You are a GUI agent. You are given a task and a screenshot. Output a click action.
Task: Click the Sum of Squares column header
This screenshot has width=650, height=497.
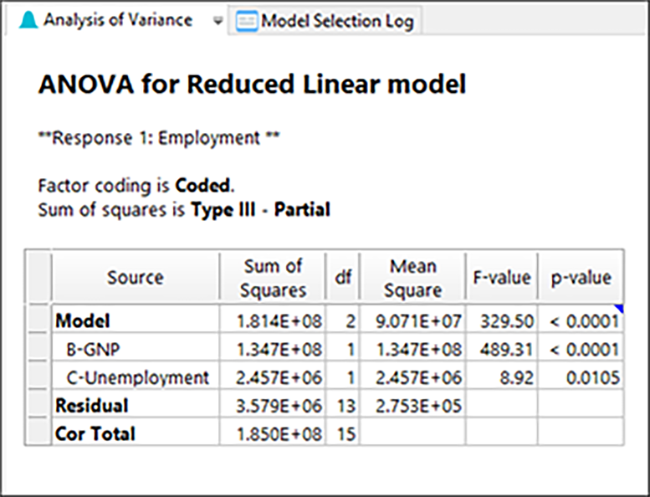click(273, 278)
